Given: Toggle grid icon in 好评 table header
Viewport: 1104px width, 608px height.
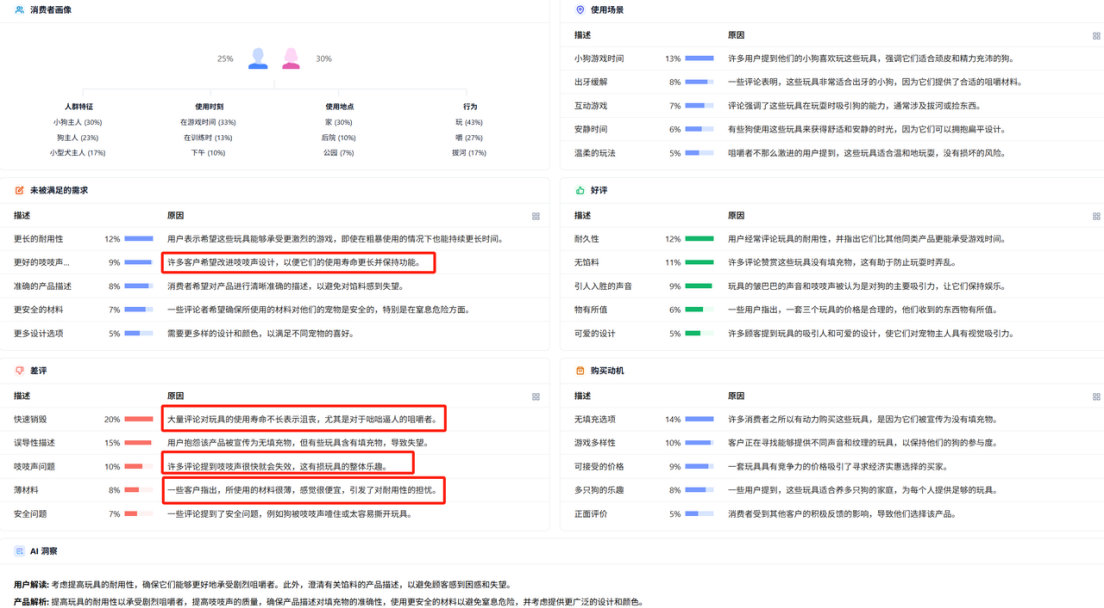Looking at the screenshot, I should pos(1096,216).
